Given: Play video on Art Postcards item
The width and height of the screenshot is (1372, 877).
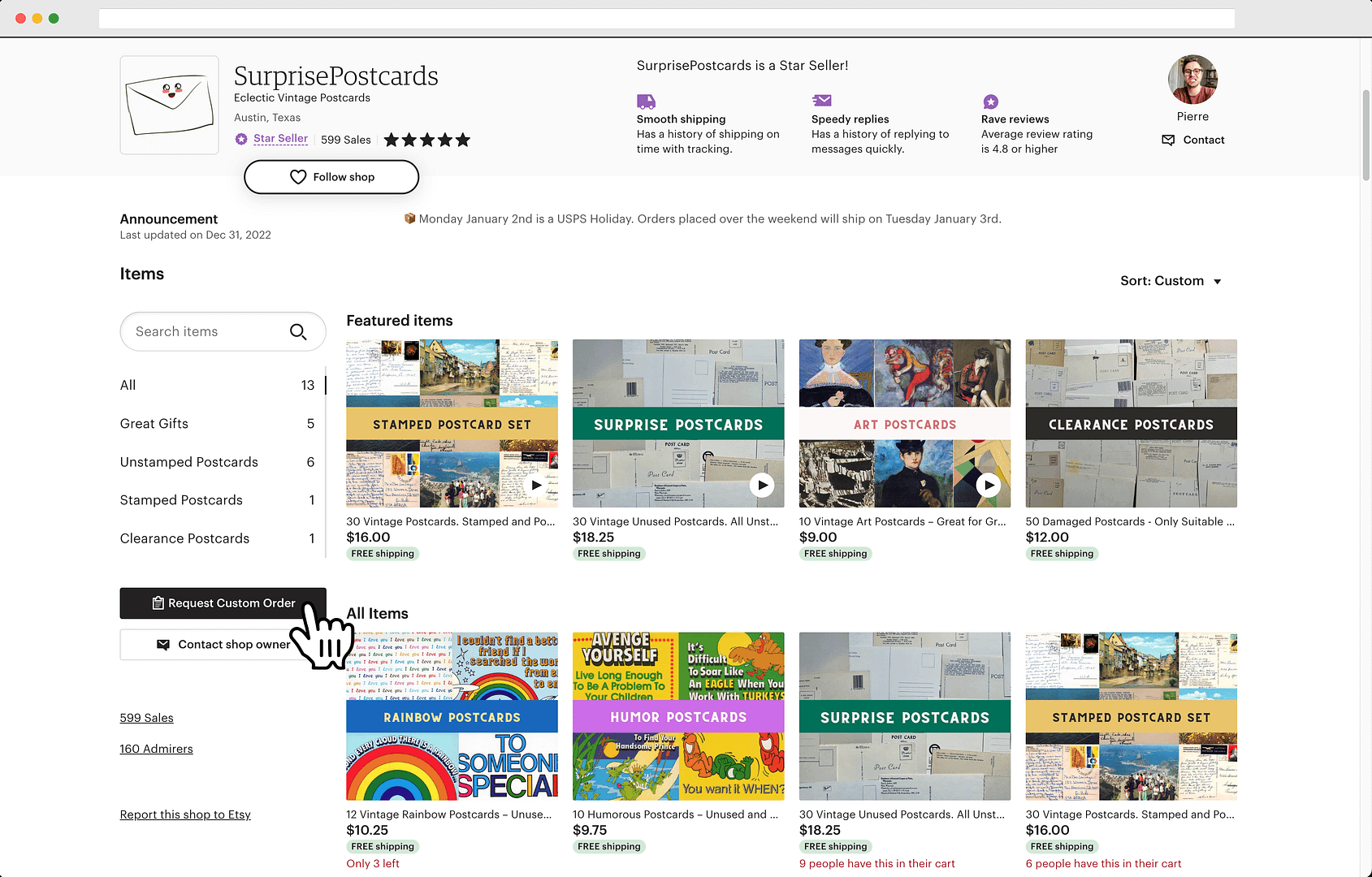Looking at the screenshot, I should click(988, 485).
